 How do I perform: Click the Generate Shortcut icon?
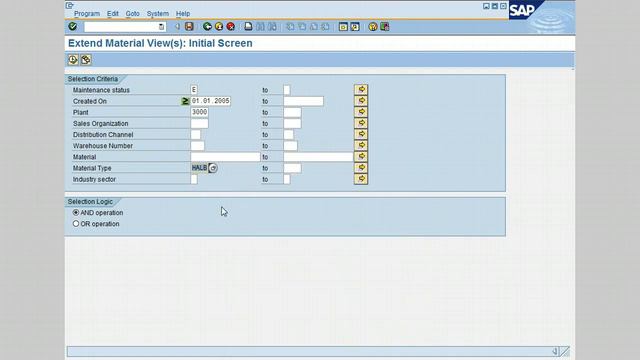pos(355,27)
